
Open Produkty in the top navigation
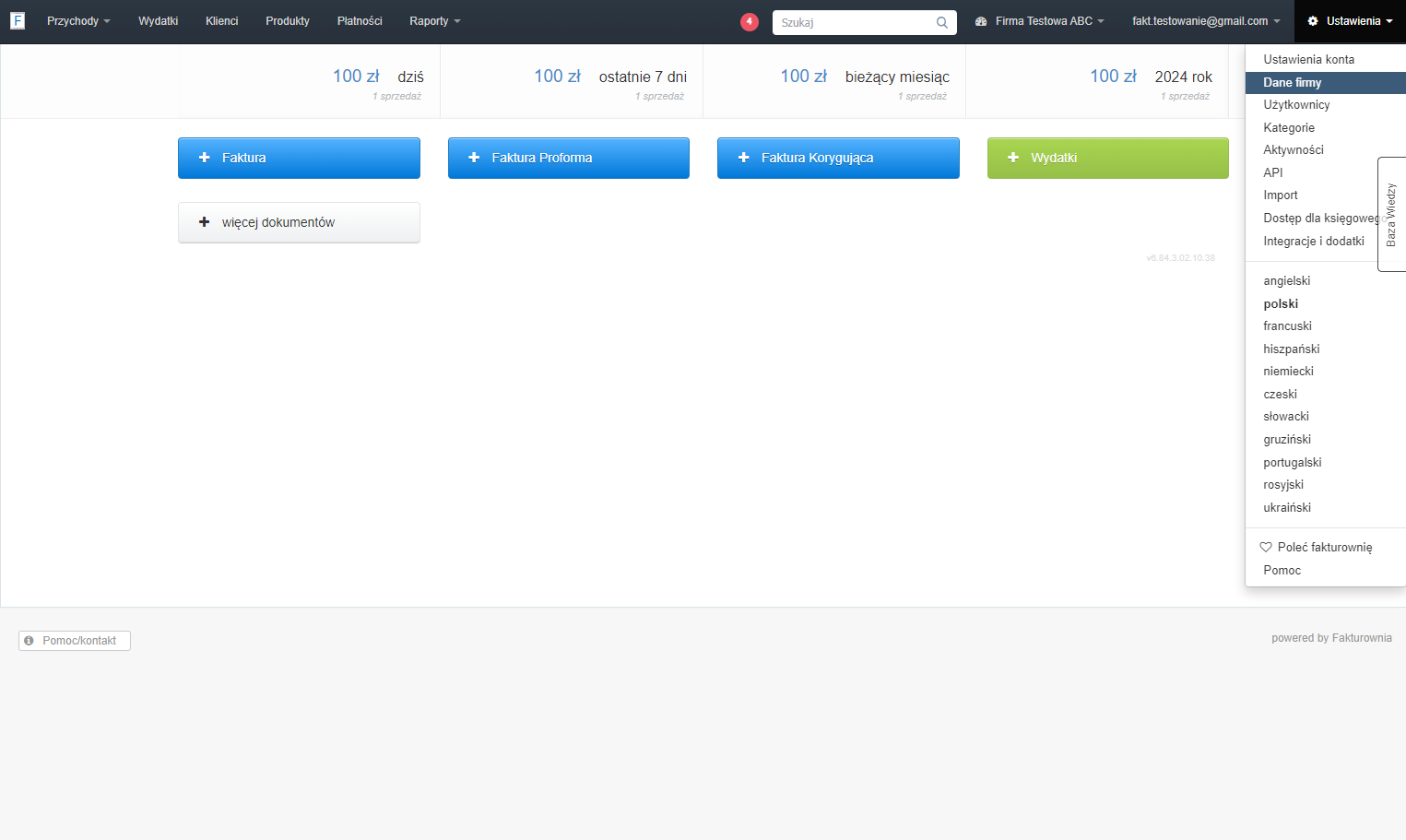click(x=288, y=21)
